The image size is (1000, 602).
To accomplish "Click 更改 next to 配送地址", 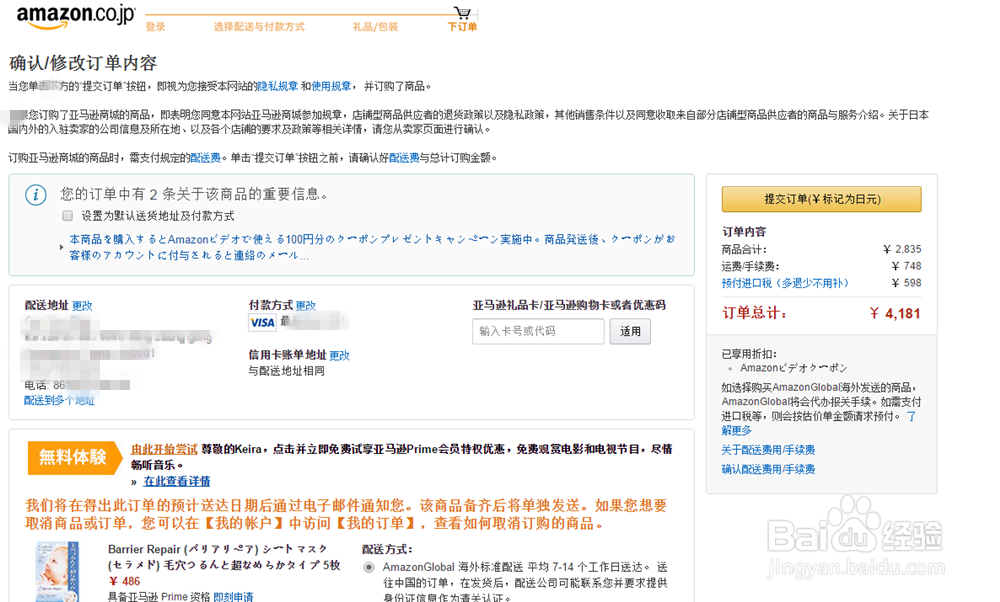I will click(82, 305).
